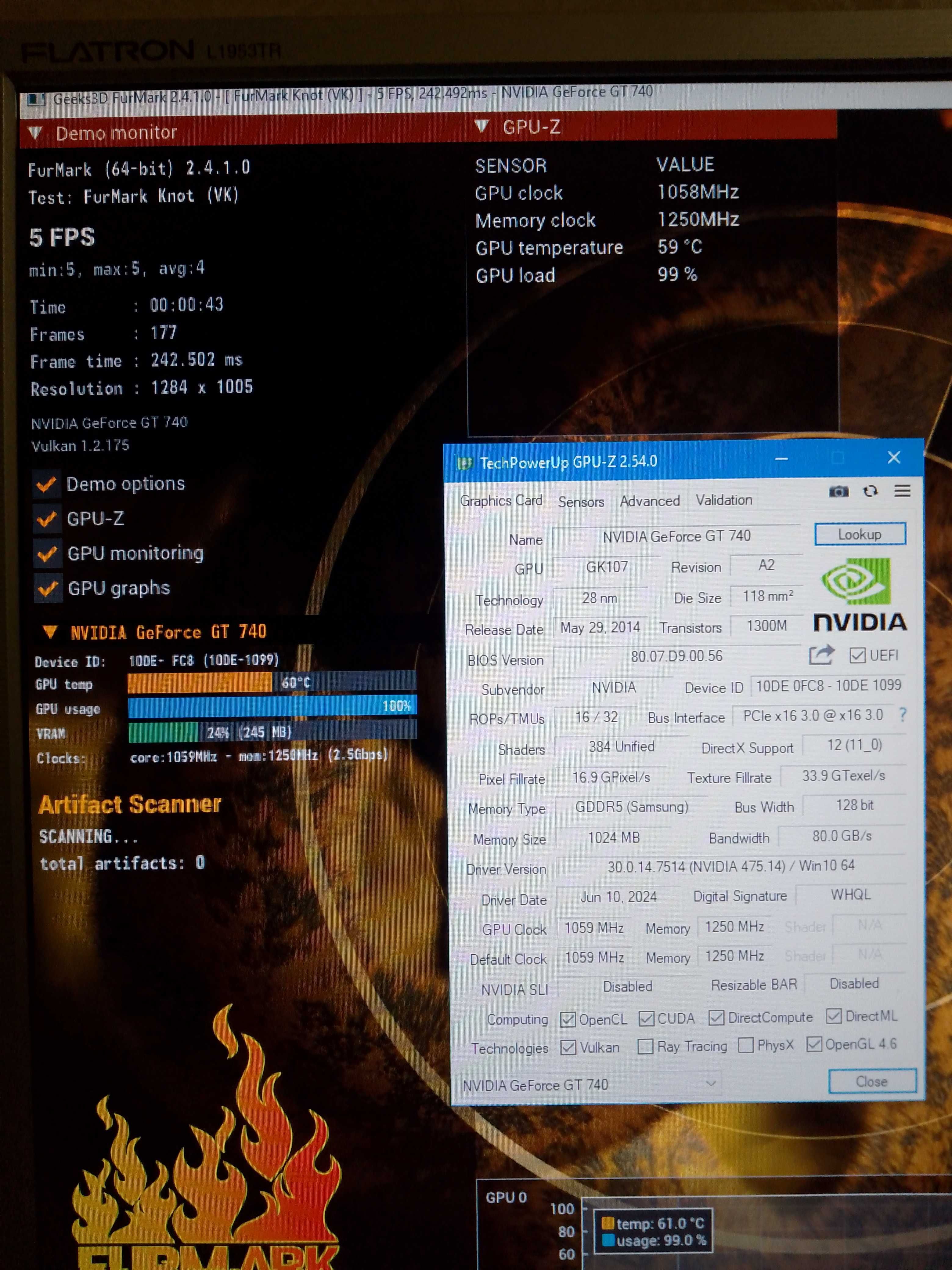The image size is (952, 1270).
Task: Click the total artifacts: 0 text
Action: [x=122, y=863]
